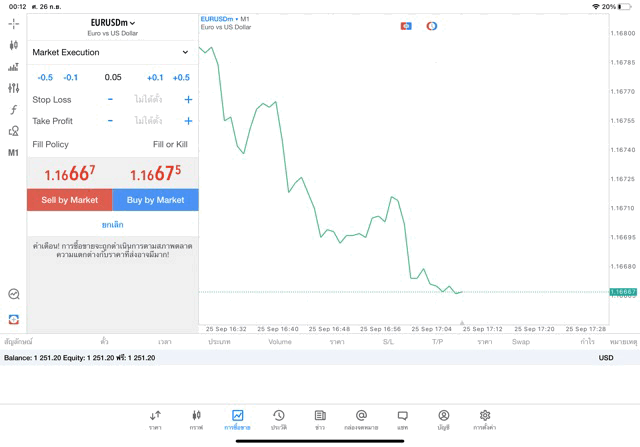This screenshot has width=640, height=447.
Task: Open indicators icon in left sidebar
Action: [13, 67]
